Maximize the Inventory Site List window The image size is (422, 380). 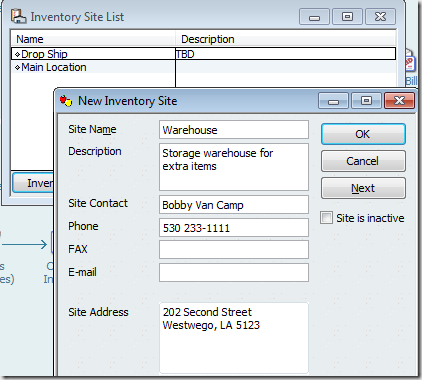click(347, 16)
